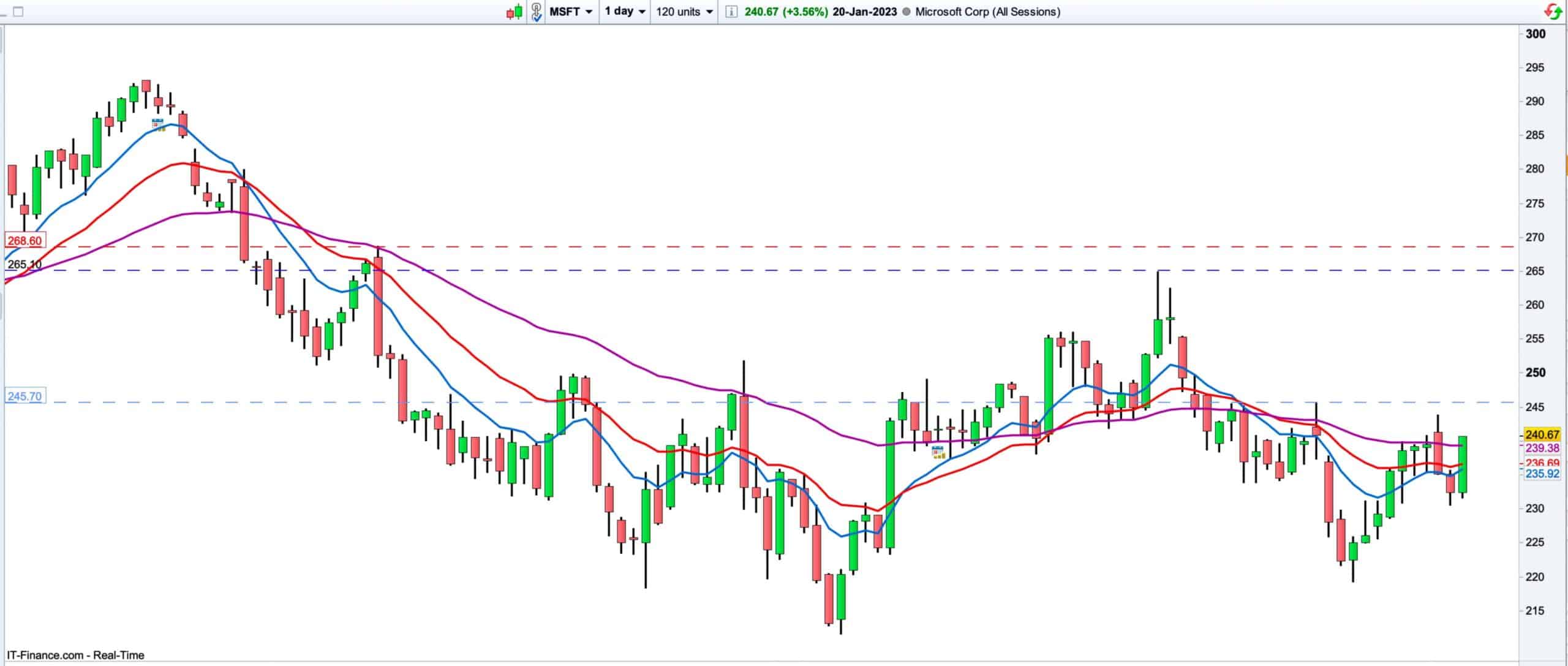
Task: Click the 300 price axis label
Action: click(x=1535, y=34)
